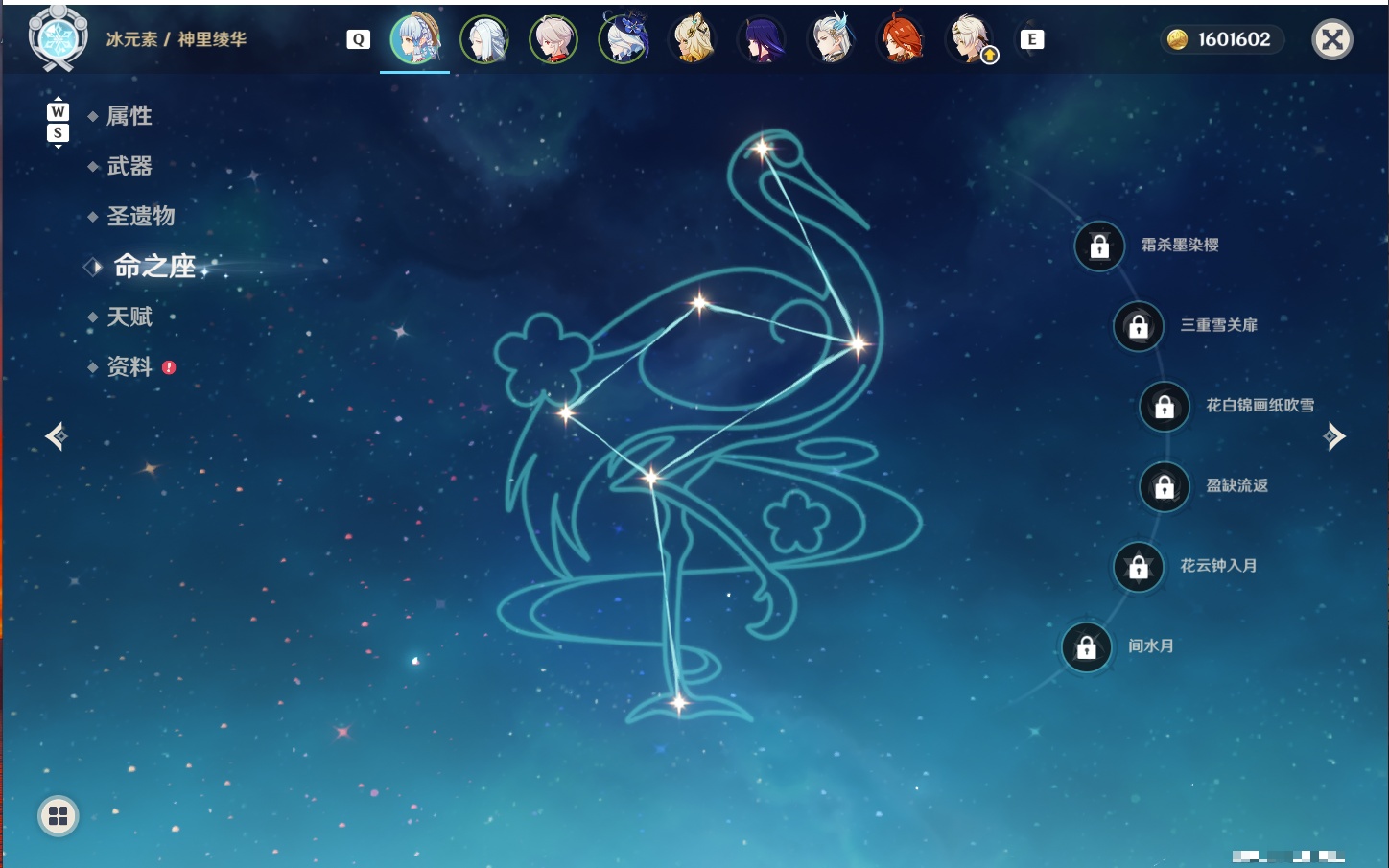Click the star on the crane's head
The width and height of the screenshot is (1389, 868).
coord(762,148)
